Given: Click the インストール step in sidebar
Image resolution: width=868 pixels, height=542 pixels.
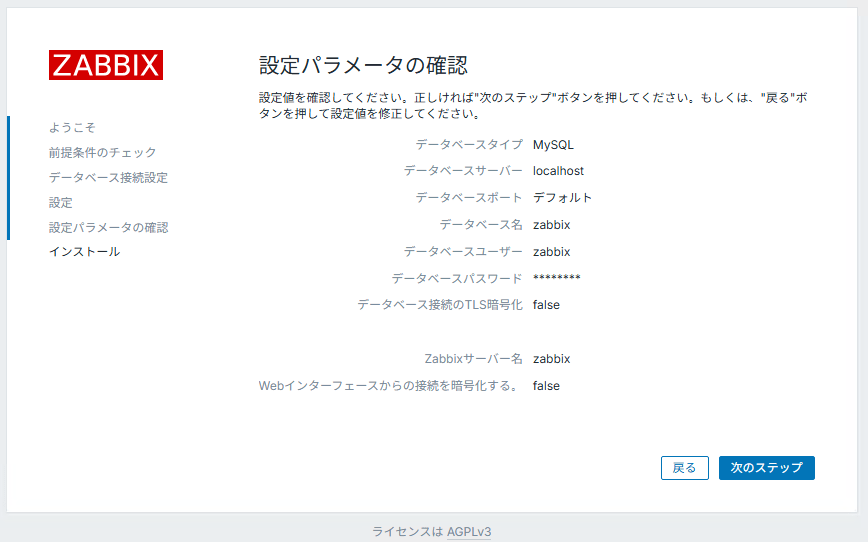Looking at the screenshot, I should [84, 252].
